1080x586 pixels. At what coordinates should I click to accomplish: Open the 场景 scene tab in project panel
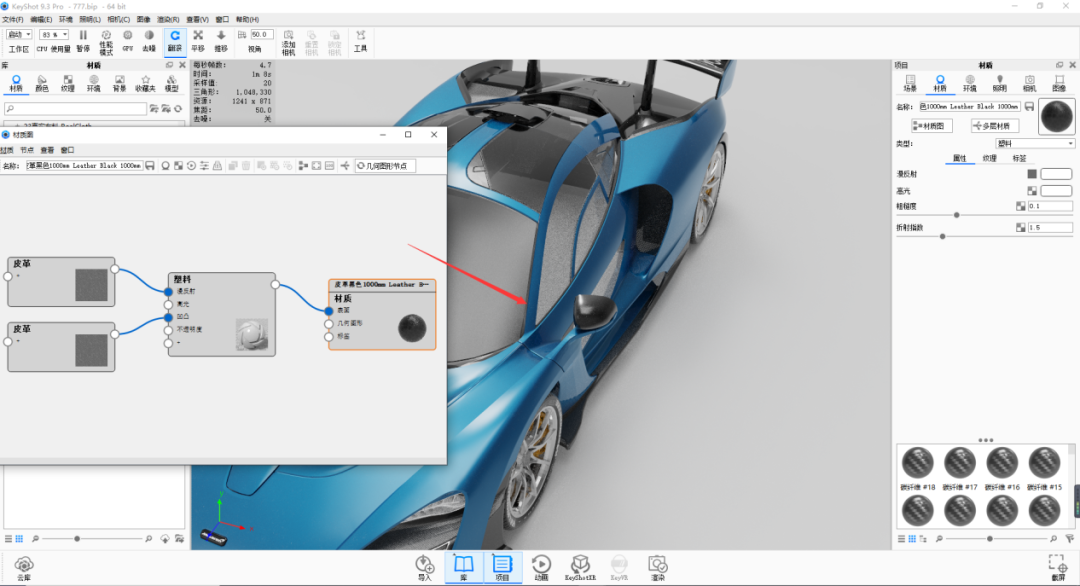click(x=910, y=83)
